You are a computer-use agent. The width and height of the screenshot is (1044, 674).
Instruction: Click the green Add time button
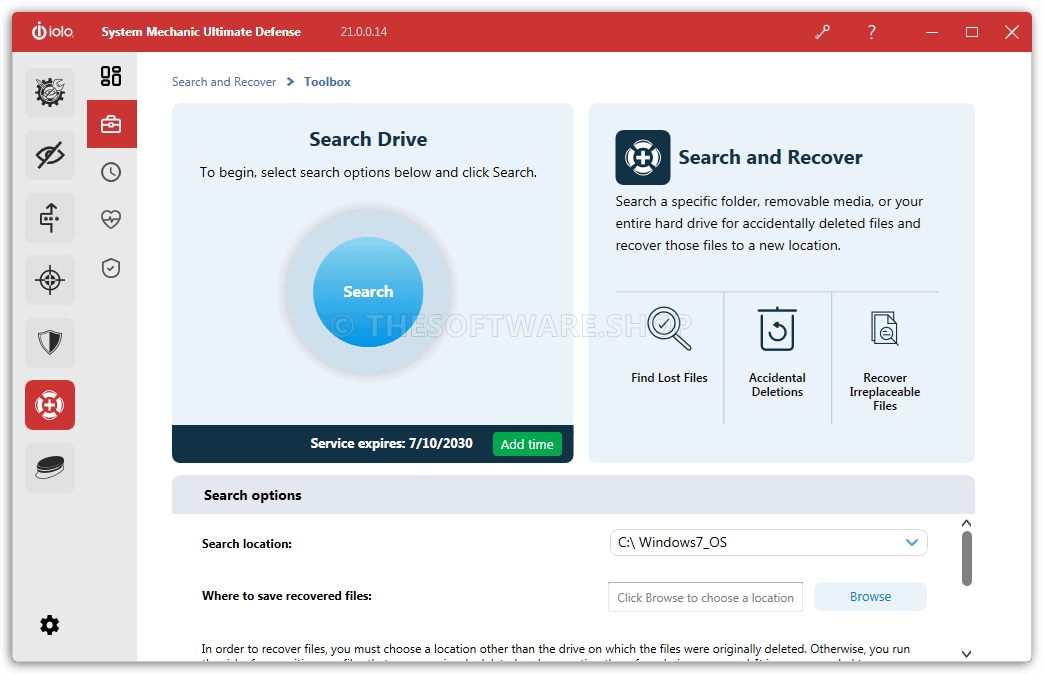[527, 444]
